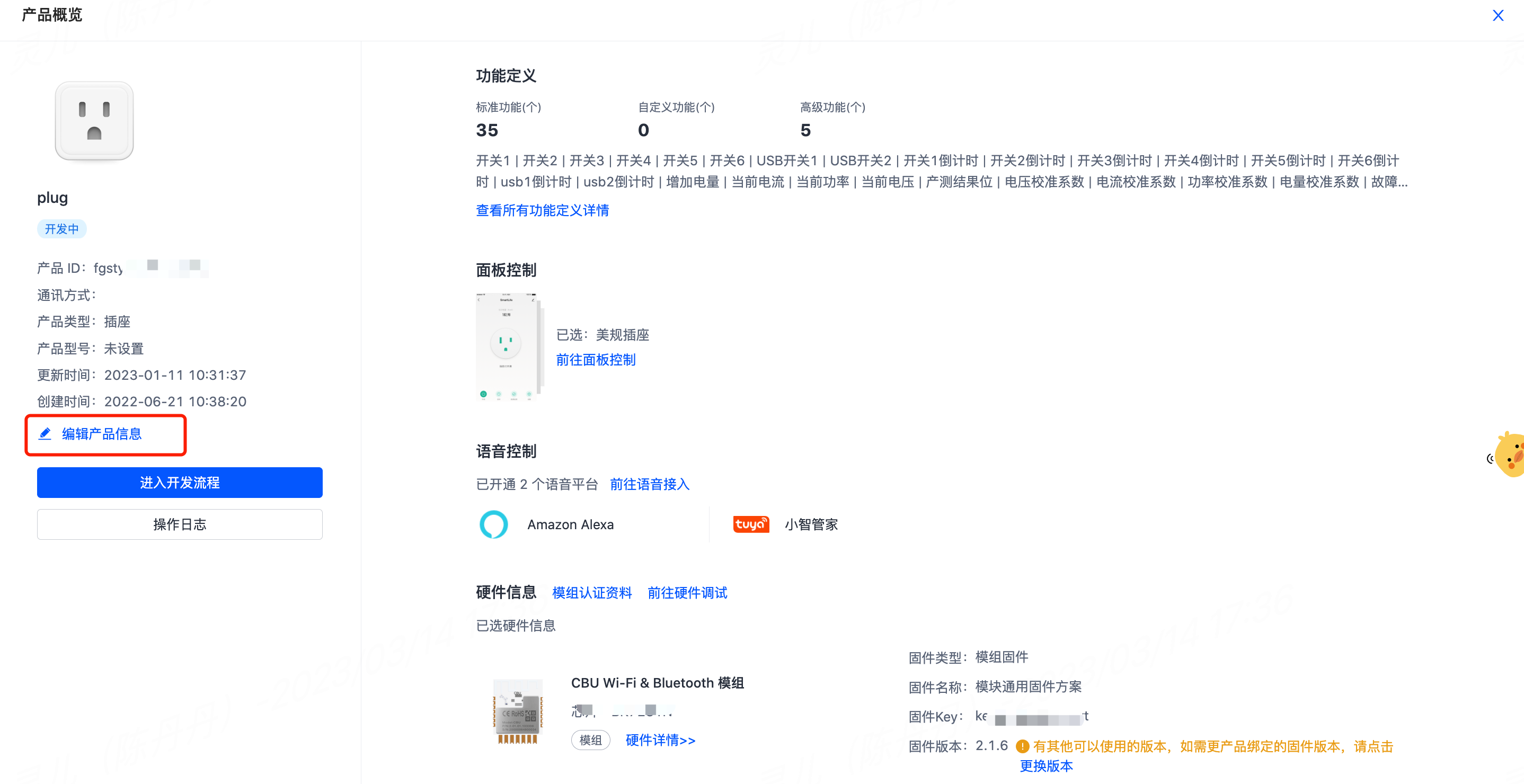Open the 操作日志 operation log
The image size is (1524, 784).
pos(180,524)
